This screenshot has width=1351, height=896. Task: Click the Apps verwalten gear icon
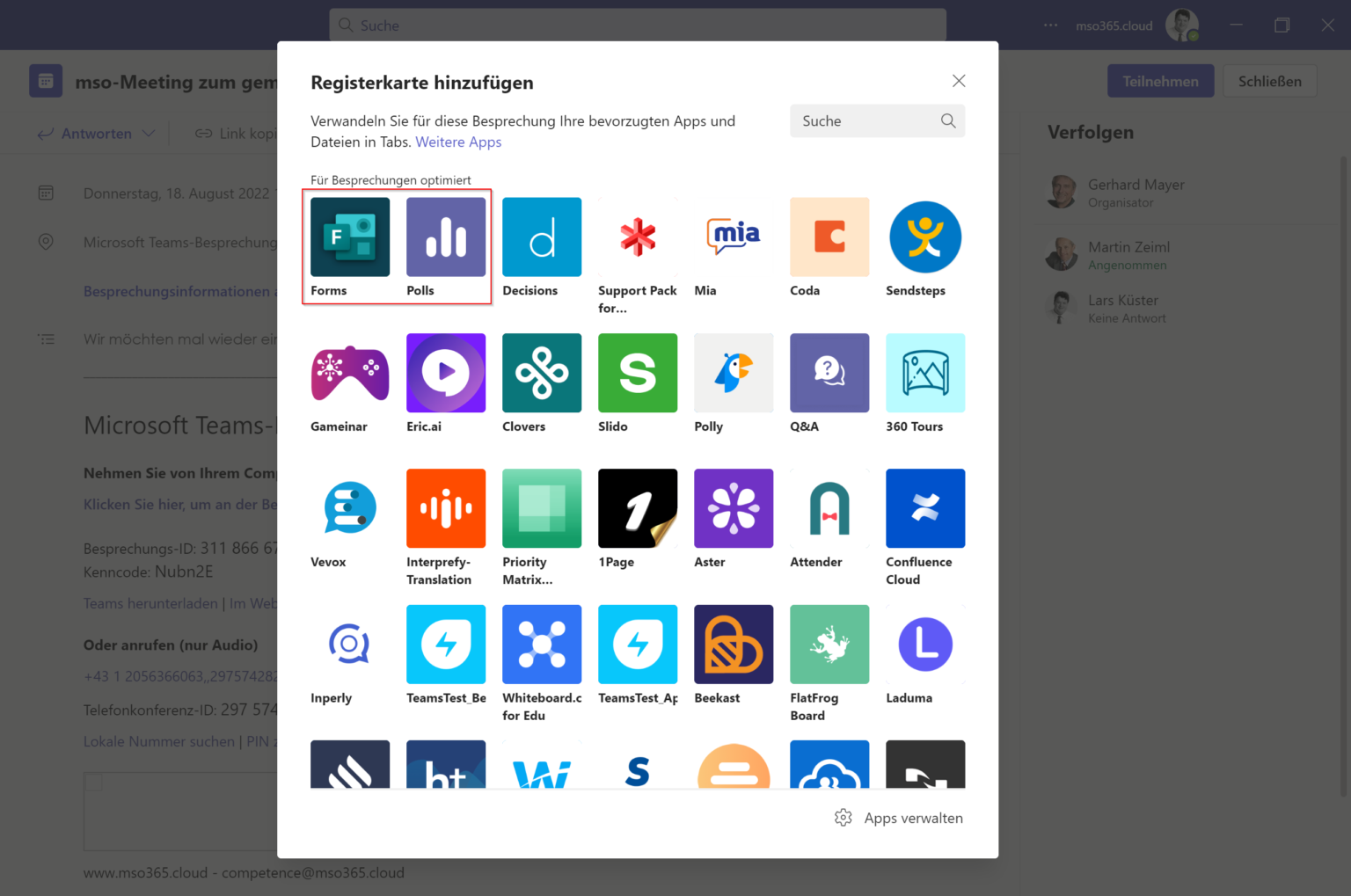(x=843, y=818)
